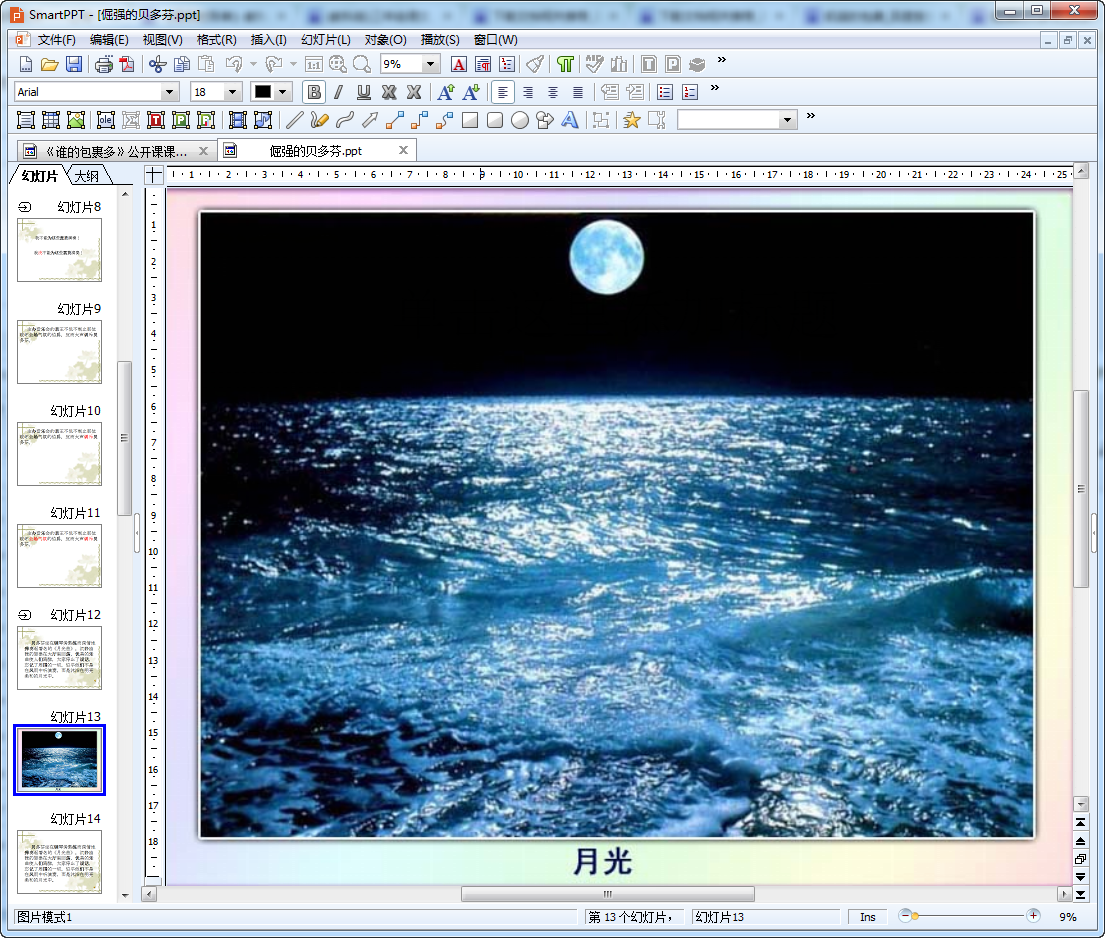Zoom in with the plus button
This screenshot has width=1105, height=938.
pyautogui.click(x=1033, y=916)
